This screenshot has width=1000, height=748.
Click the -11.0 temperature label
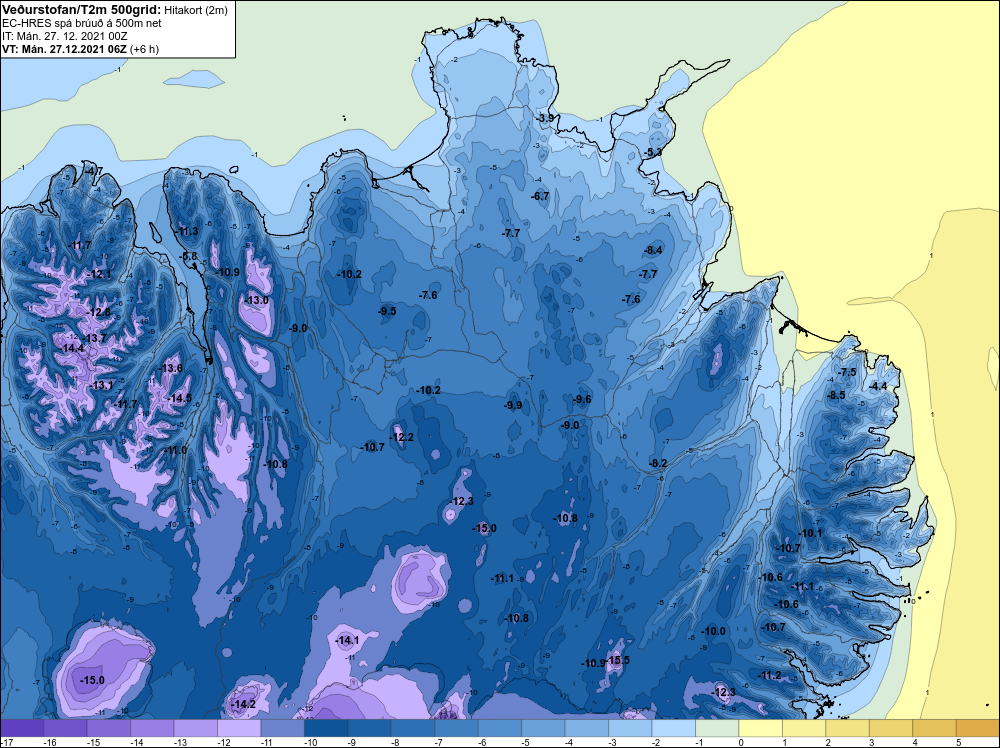175,450
